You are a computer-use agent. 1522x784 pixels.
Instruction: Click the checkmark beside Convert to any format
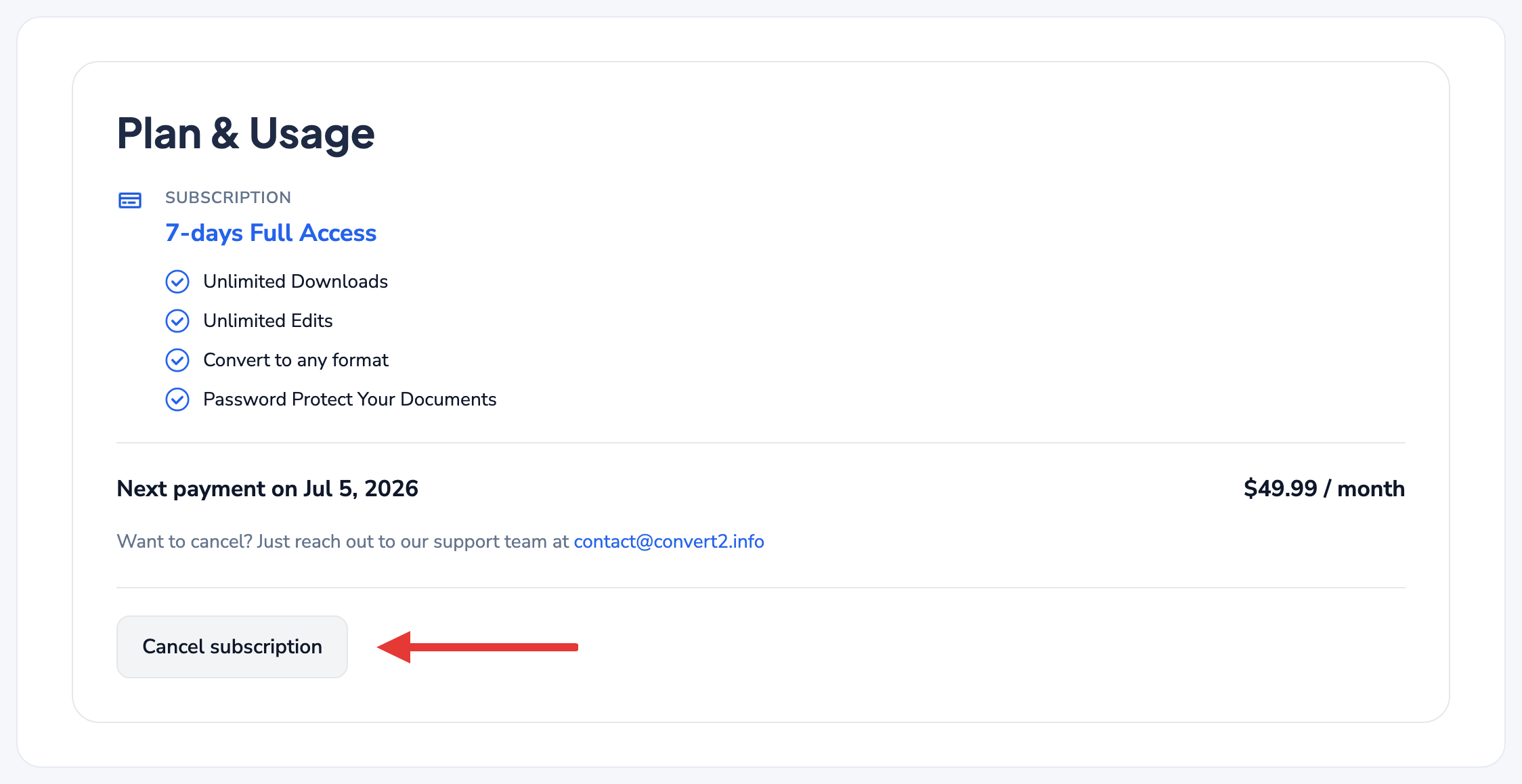click(x=177, y=360)
